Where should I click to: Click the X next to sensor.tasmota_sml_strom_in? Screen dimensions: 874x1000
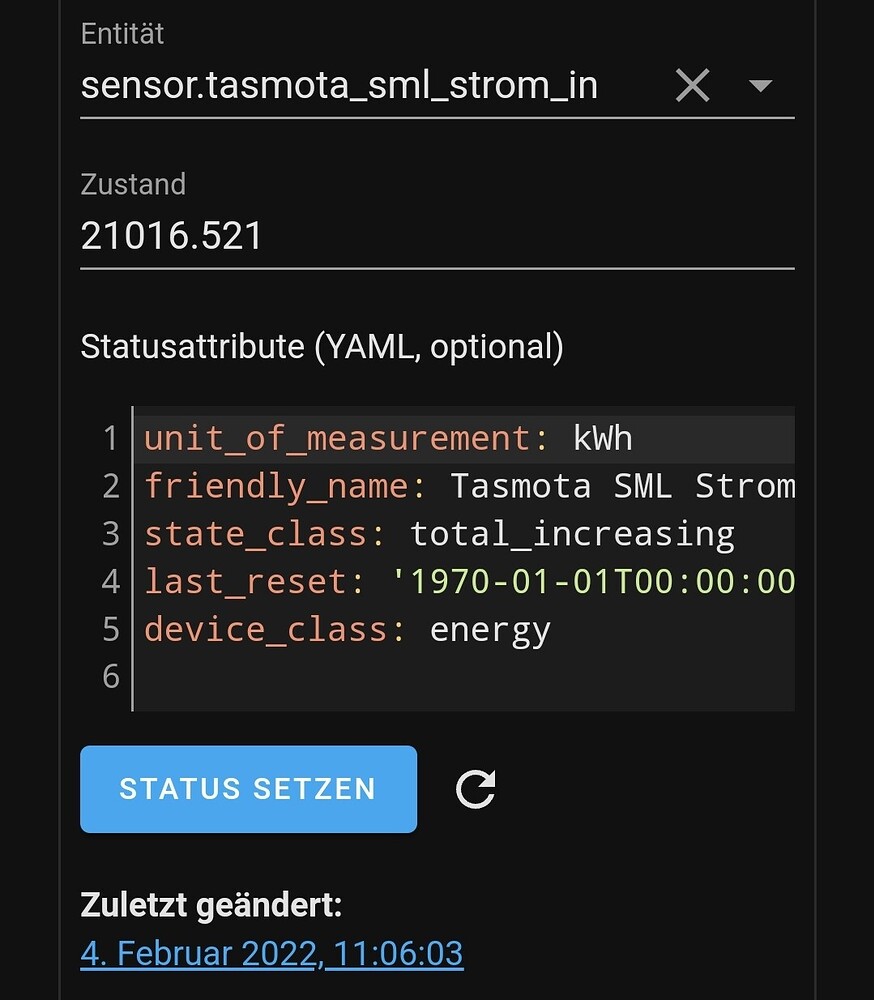[692, 85]
